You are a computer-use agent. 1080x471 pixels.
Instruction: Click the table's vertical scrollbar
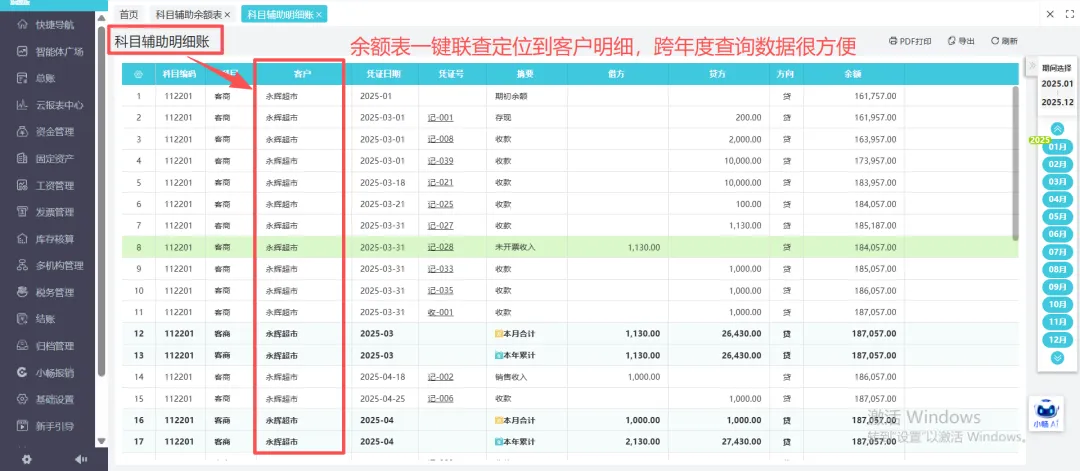(x=1015, y=163)
